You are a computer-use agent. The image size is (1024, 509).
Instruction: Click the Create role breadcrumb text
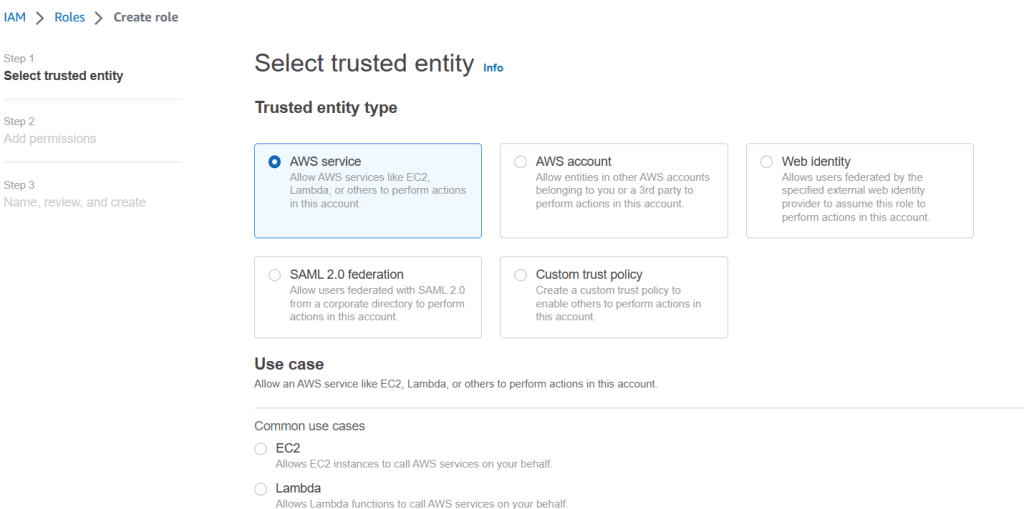pyautogui.click(x=145, y=17)
